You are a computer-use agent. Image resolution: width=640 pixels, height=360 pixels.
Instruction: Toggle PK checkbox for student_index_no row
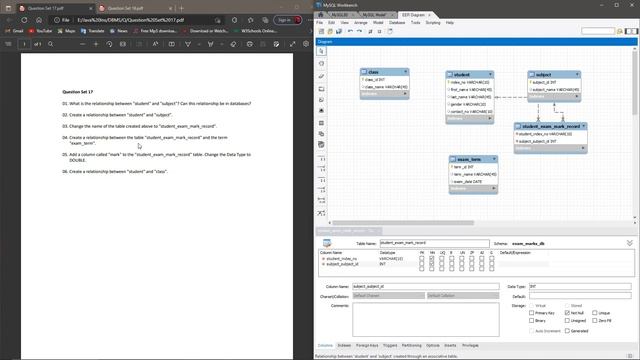click(422, 259)
